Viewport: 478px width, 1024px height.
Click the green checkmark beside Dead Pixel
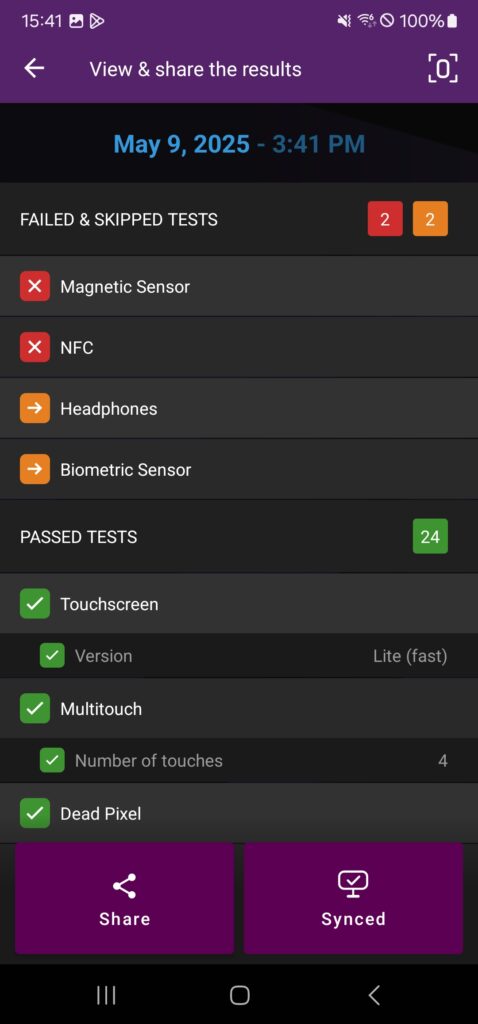click(x=35, y=813)
